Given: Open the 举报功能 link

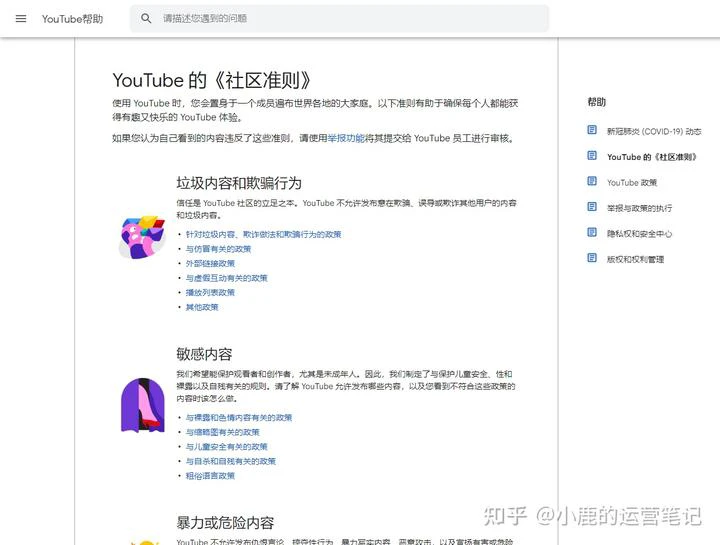Looking at the screenshot, I should [x=346, y=138].
